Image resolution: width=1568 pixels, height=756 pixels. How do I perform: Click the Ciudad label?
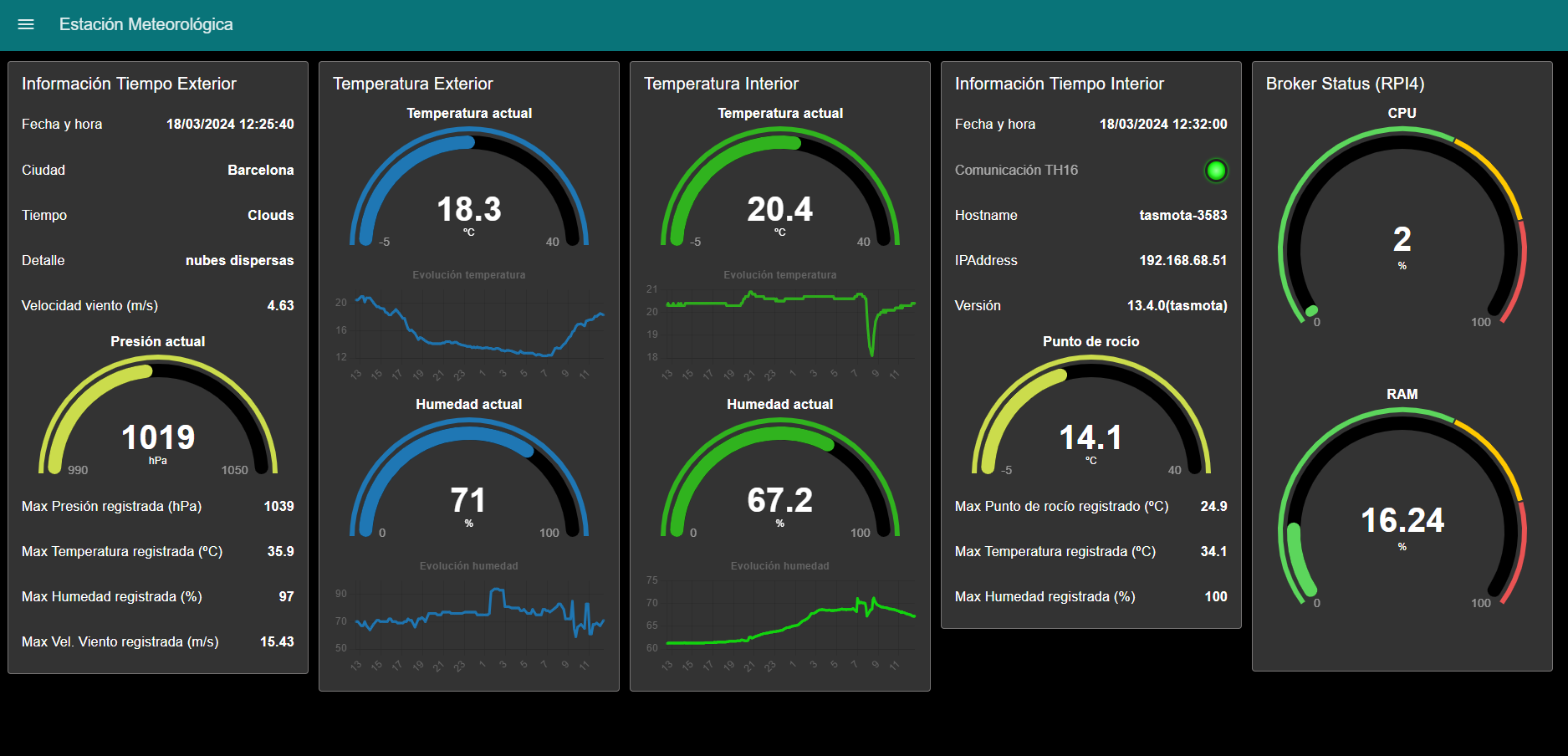click(43, 170)
